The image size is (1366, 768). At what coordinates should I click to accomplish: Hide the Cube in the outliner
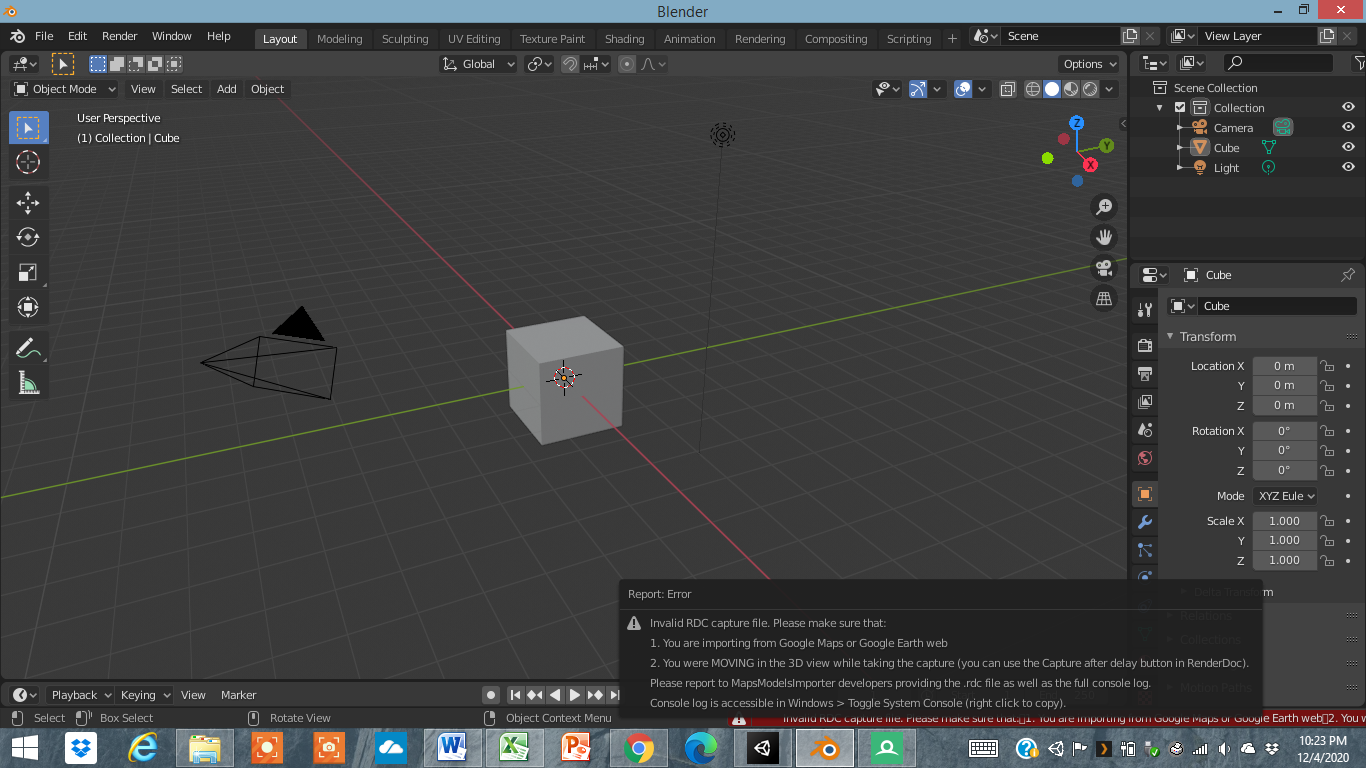[1348, 147]
